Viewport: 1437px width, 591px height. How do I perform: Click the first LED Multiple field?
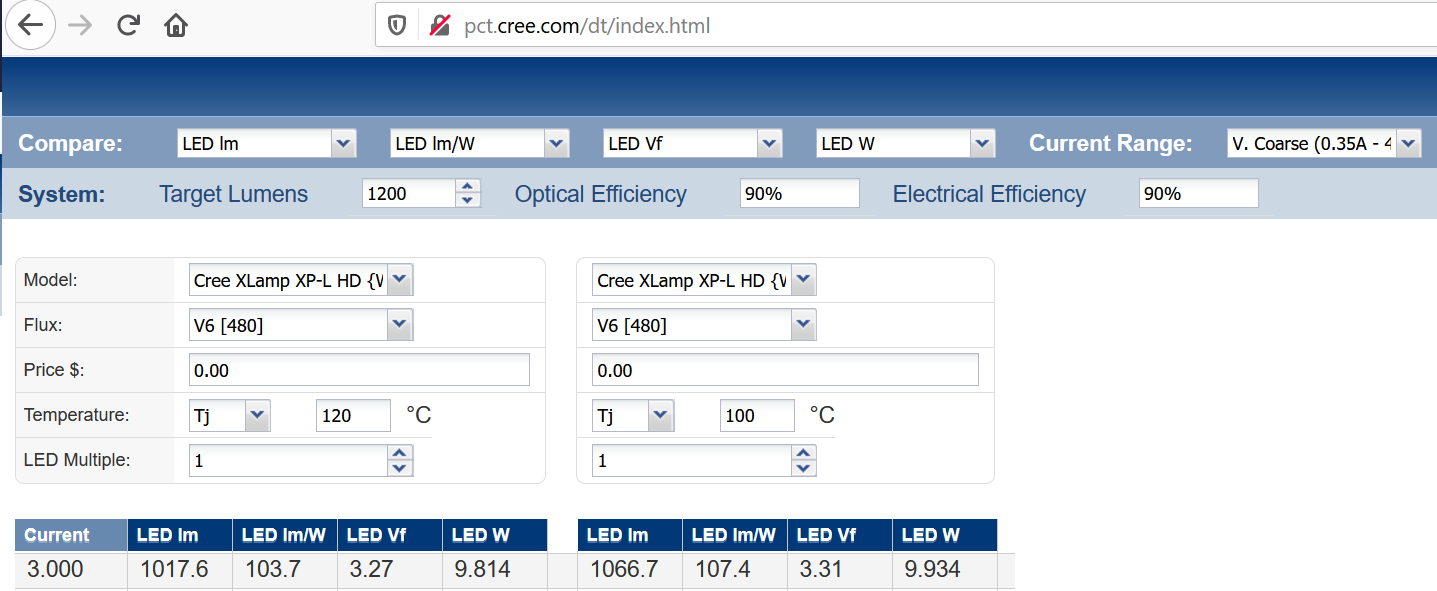[288, 461]
